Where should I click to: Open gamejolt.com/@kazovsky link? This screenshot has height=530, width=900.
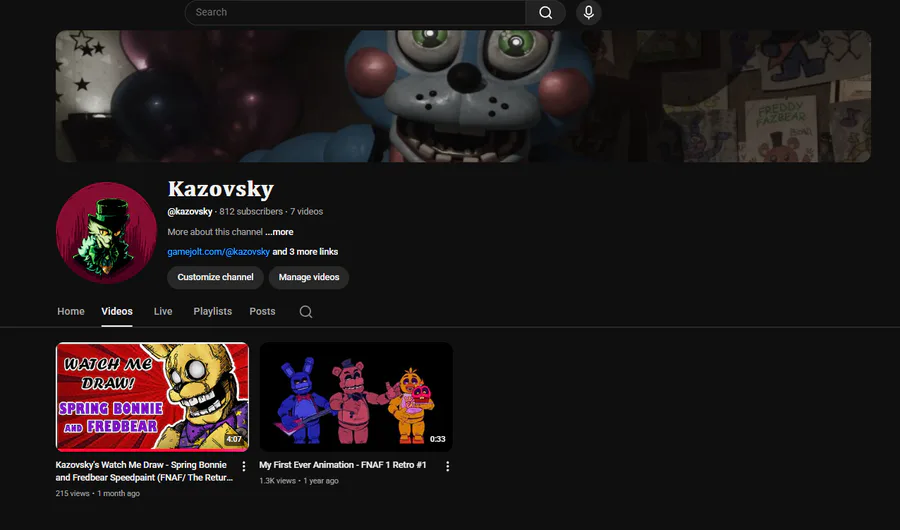click(219, 252)
